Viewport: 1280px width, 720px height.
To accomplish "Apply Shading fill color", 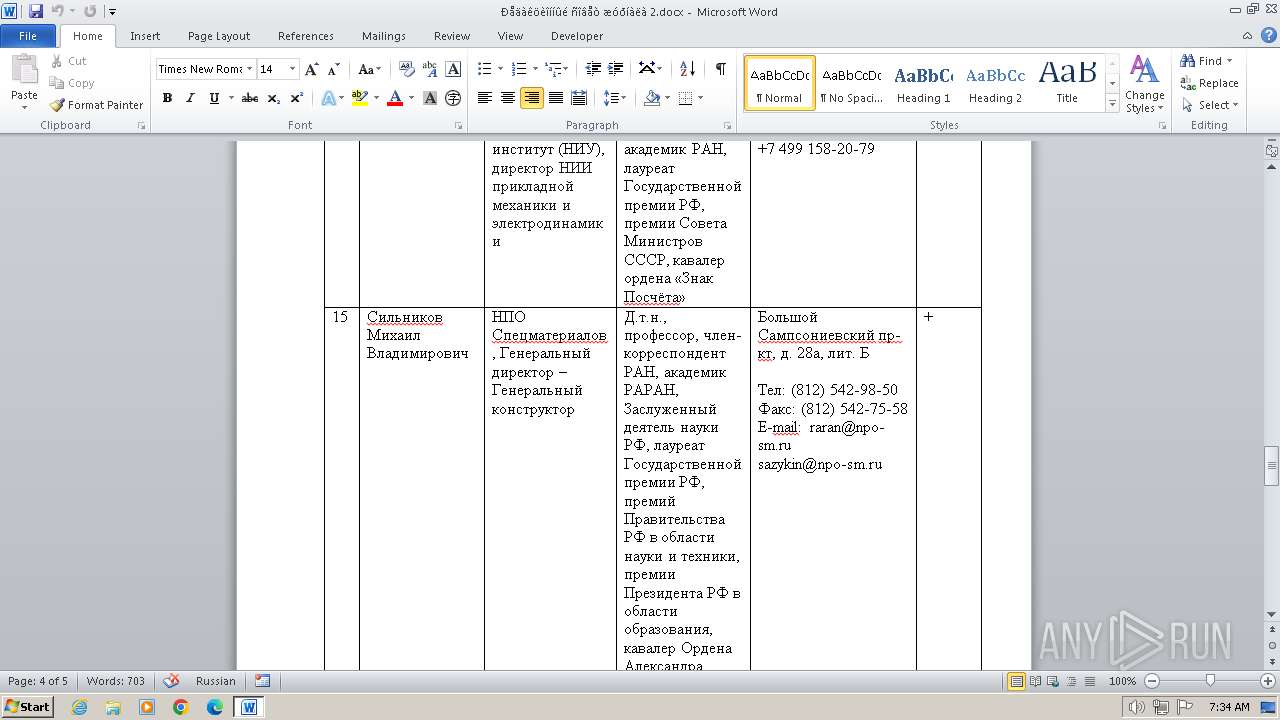I will click(652, 98).
